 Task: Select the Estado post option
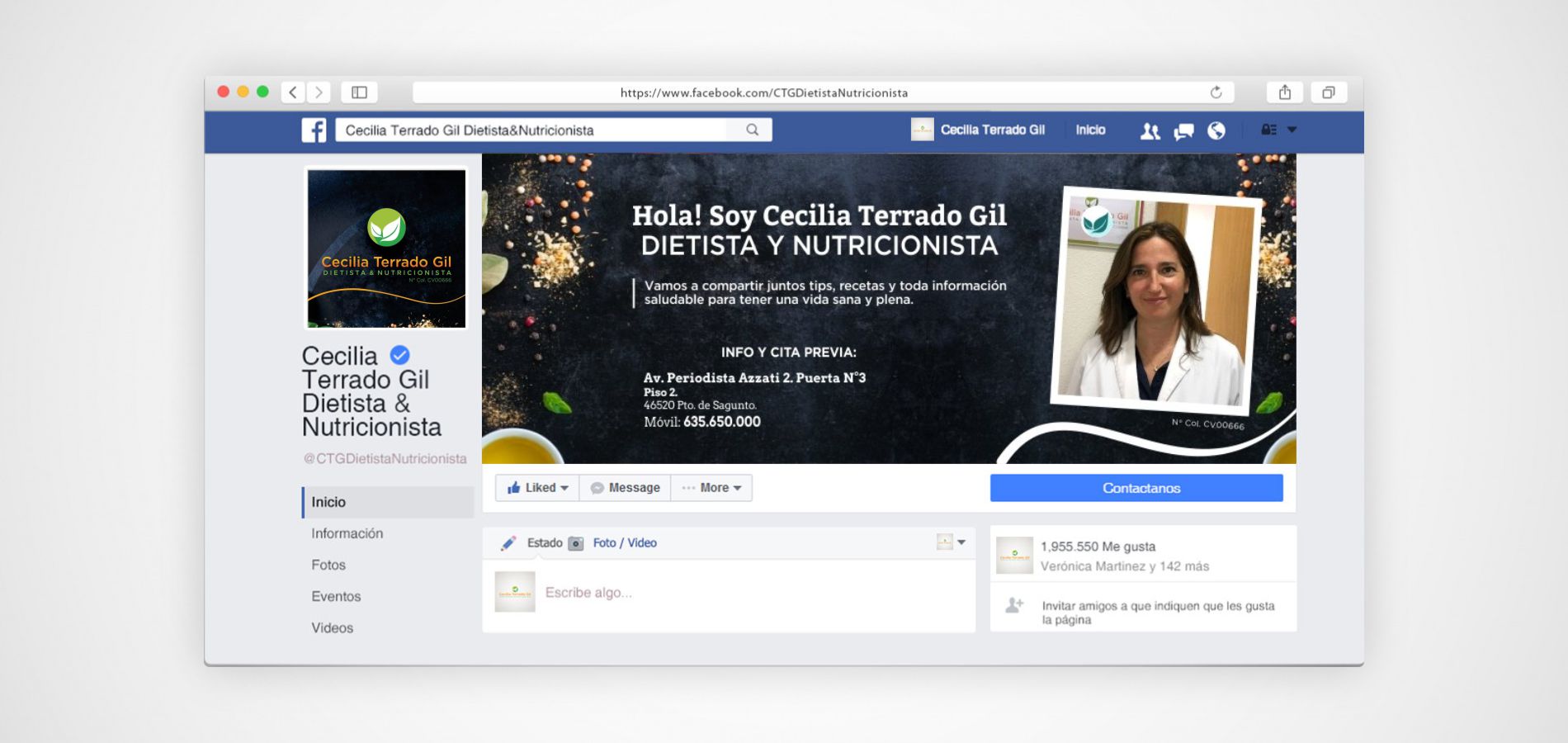[x=545, y=542]
